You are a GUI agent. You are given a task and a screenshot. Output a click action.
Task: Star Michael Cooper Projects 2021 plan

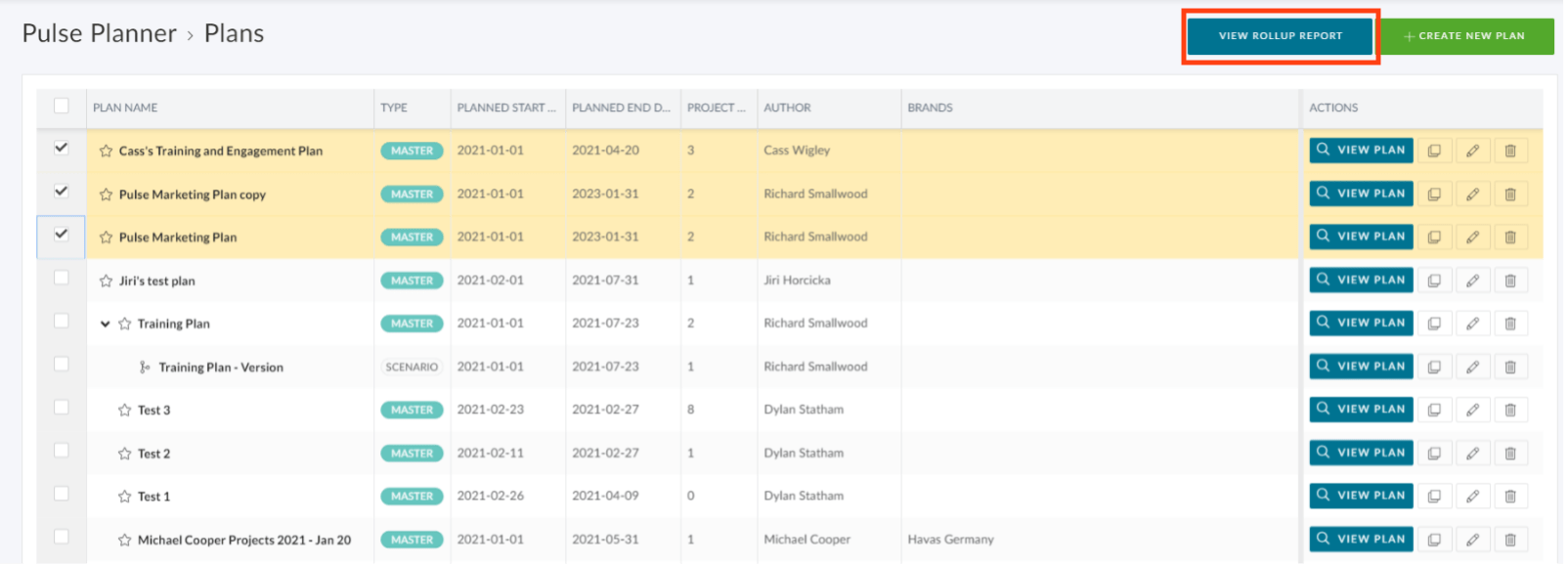point(124,541)
